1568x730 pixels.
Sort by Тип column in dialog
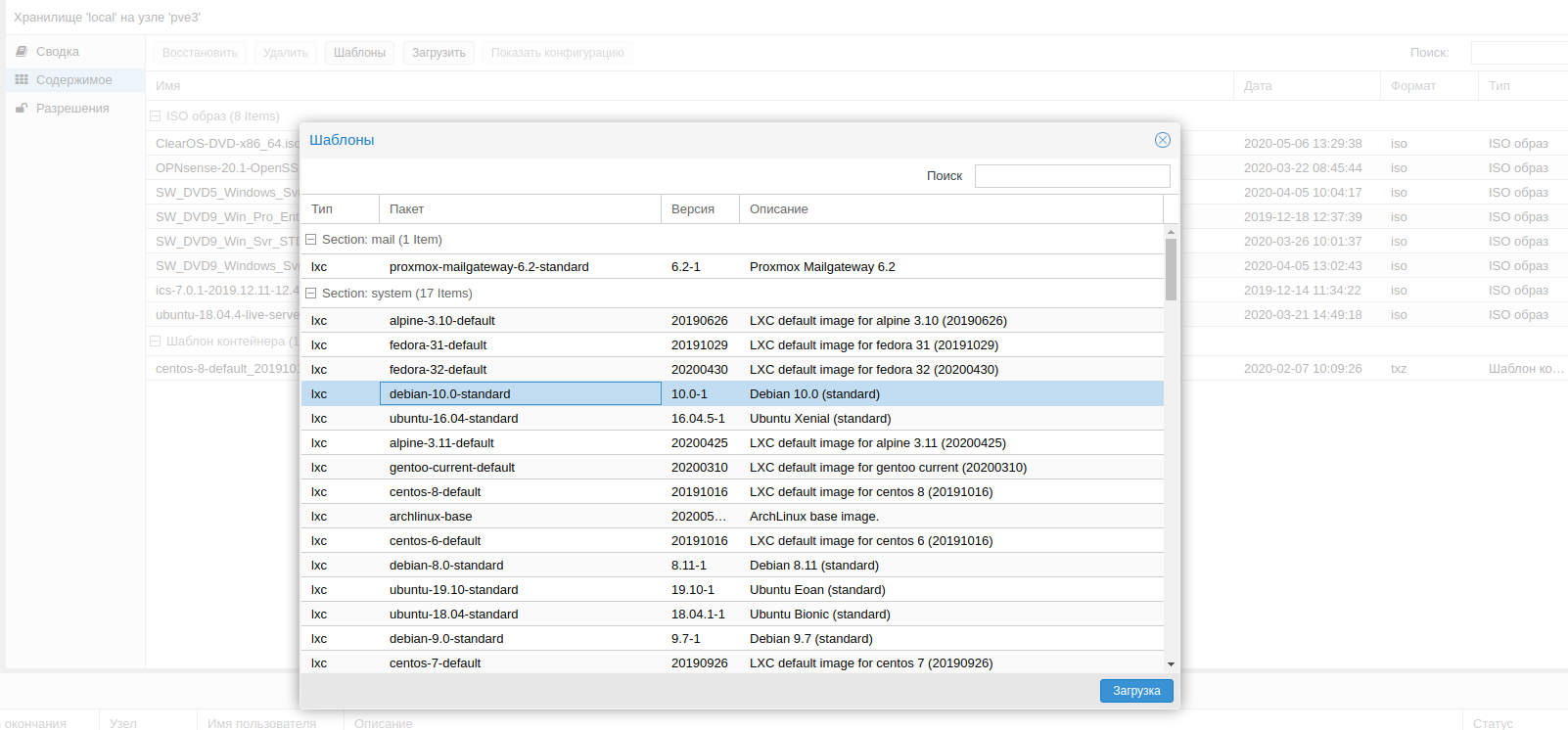tap(340, 209)
